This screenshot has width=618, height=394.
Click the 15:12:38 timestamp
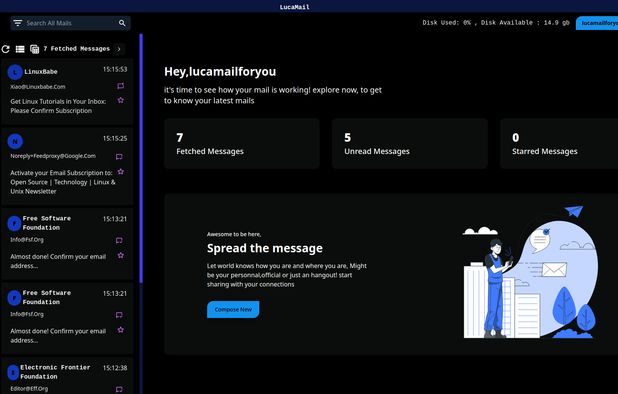coord(115,368)
